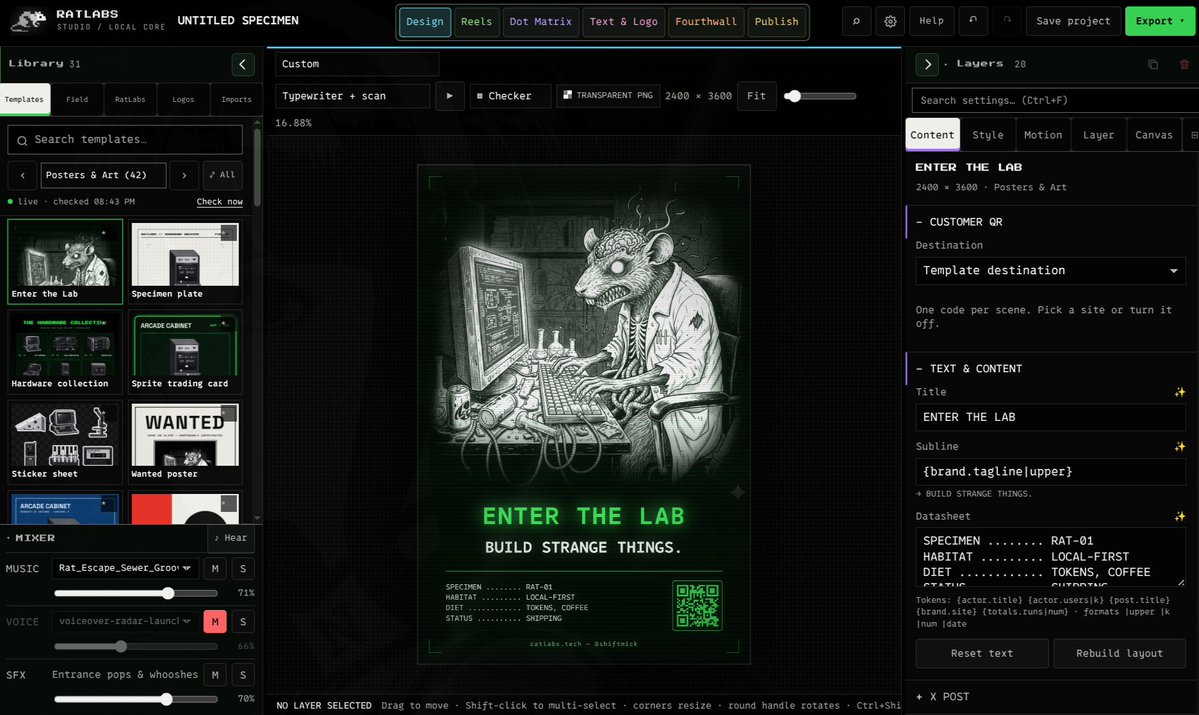Open settings via the gear icon
1199x715 pixels.
[890, 21]
